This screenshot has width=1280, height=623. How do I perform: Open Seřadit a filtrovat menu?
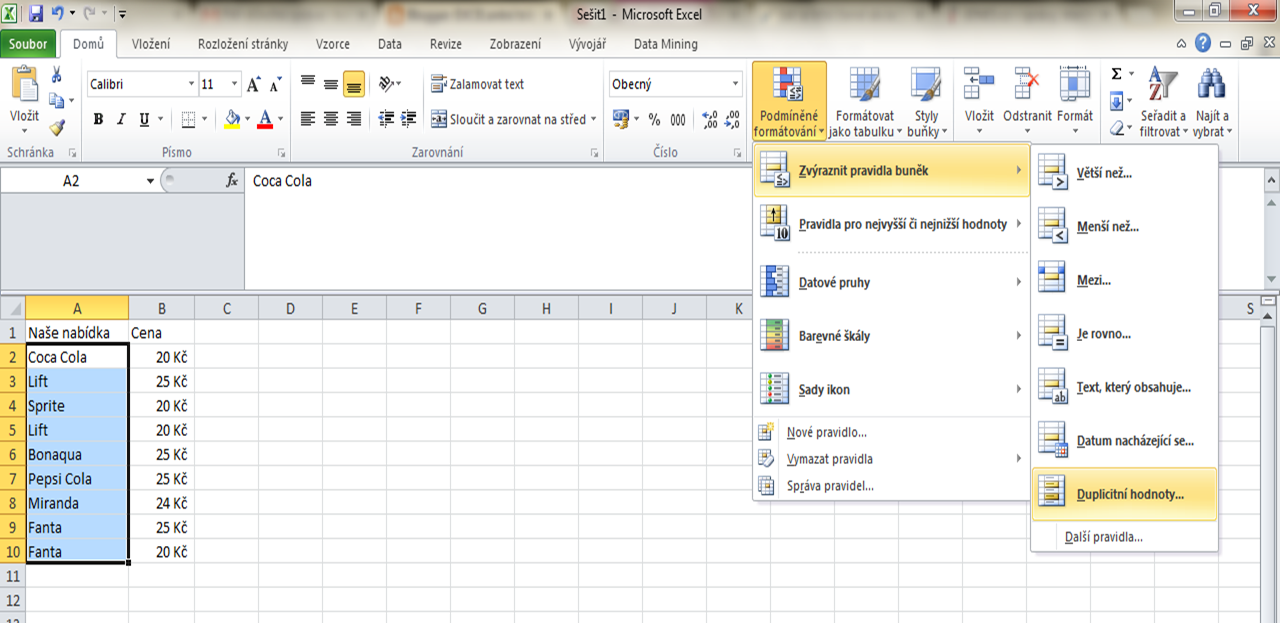click(x=1163, y=101)
